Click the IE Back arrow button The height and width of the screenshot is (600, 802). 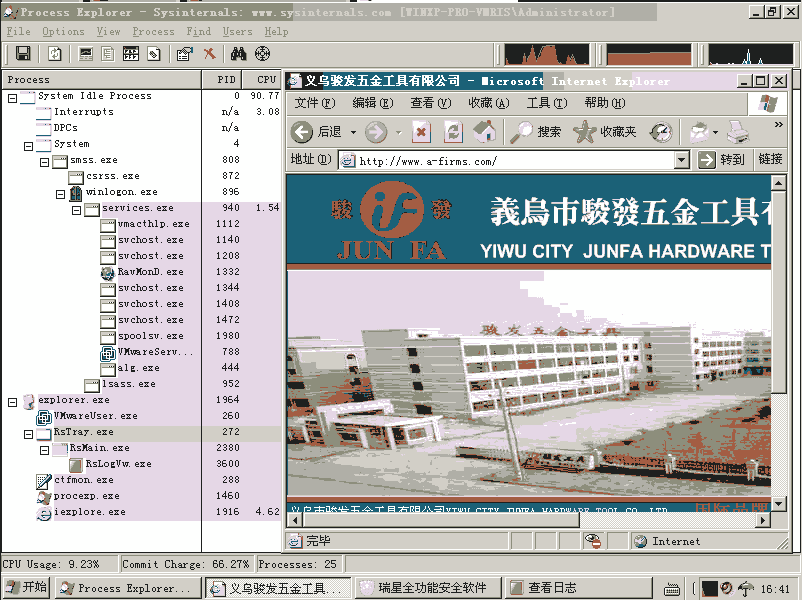point(302,132)
